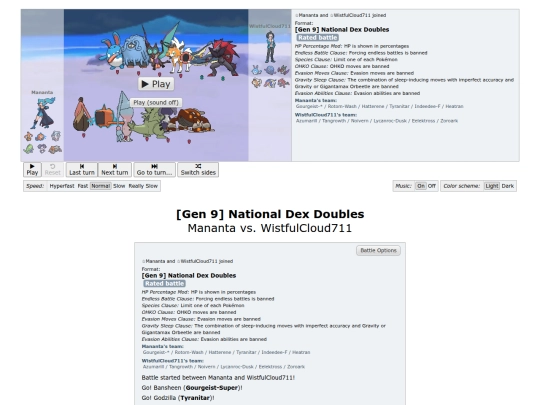Click WistfulCloud711's Azumarill team icon
The width and height of the screenshot is (540, 405).
pos(257,71)
